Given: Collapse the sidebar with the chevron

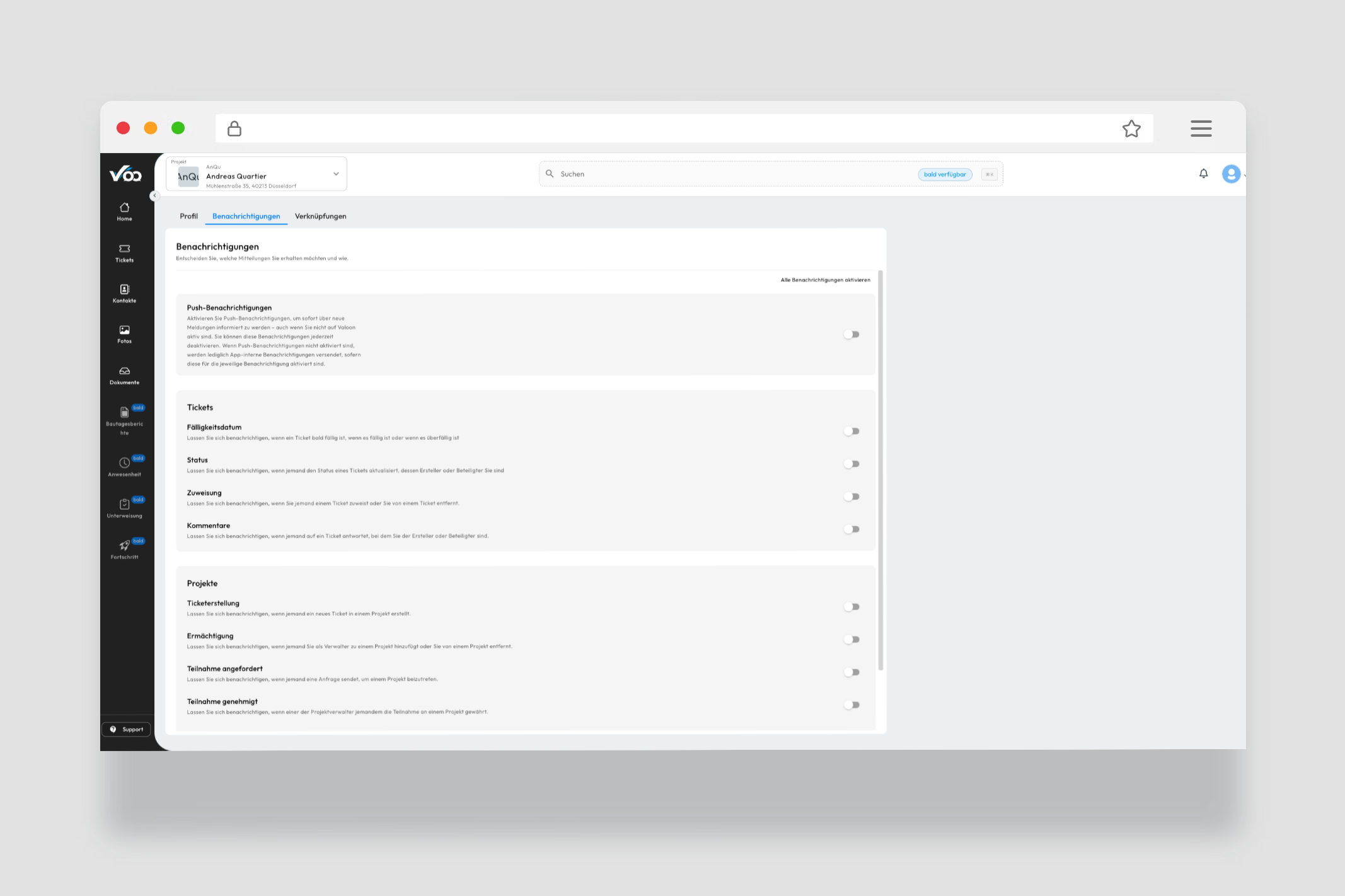Looking at the screenshot, I should click(x=154, y=195).
